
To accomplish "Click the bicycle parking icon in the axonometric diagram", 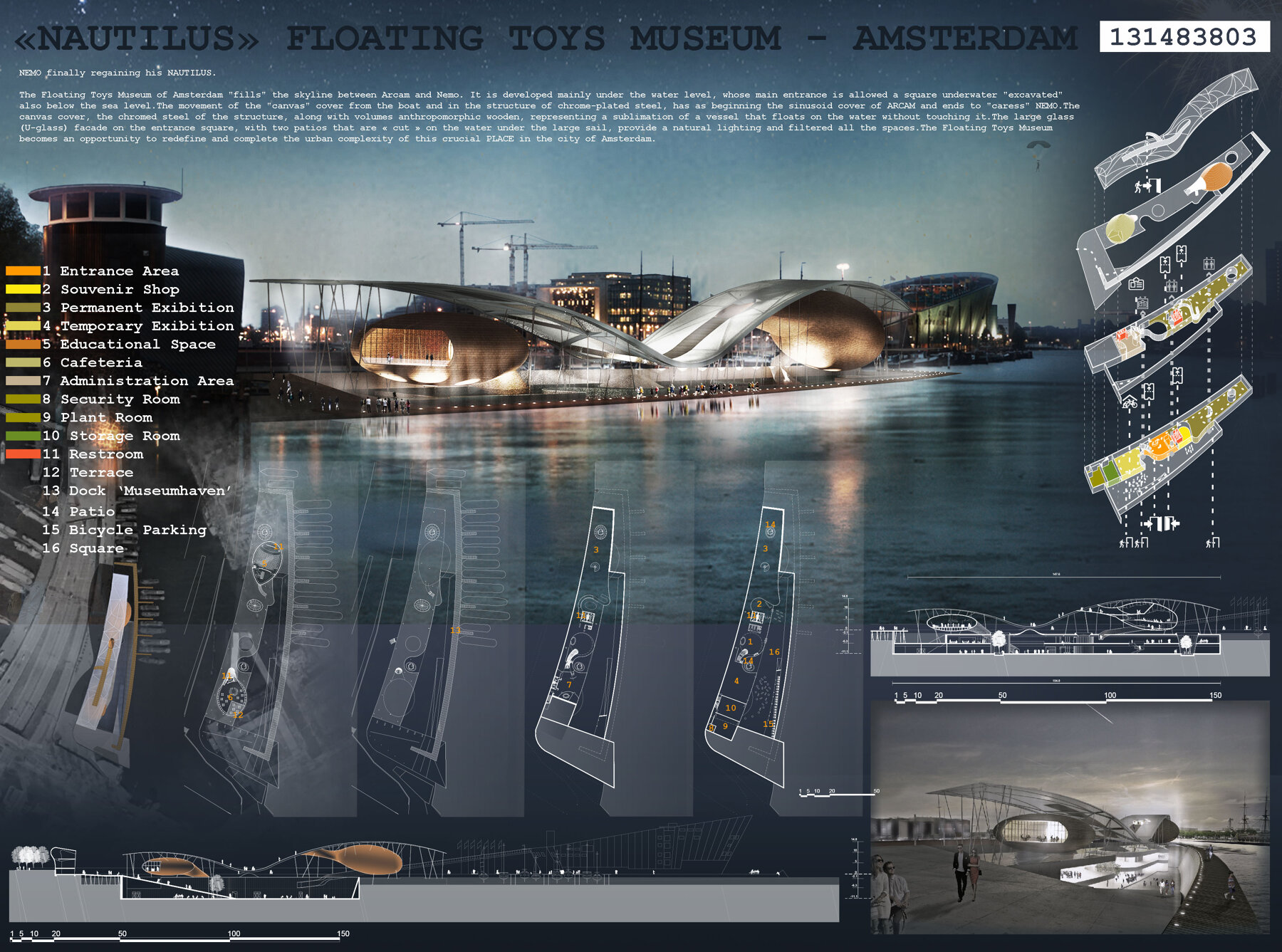I will [1130, 402].
